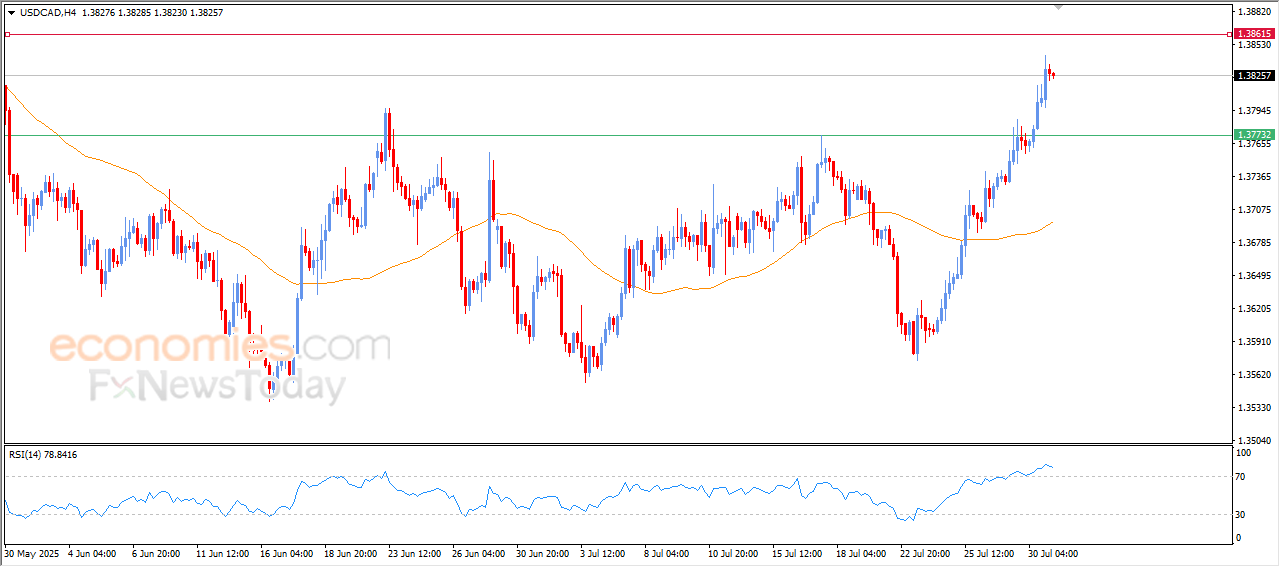Click the 1.36205 price axis label

1254,309
